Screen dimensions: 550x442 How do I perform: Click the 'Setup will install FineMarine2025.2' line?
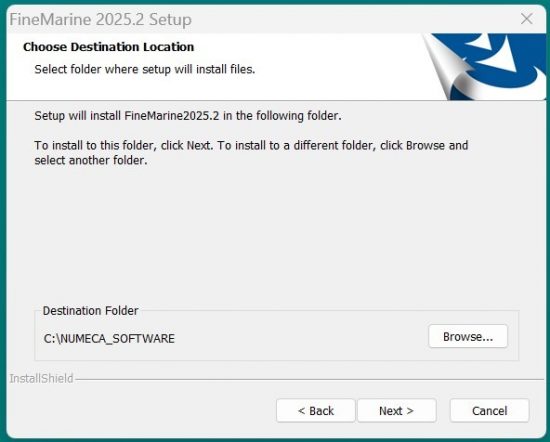pyautogui.click(x=188, y=116)
